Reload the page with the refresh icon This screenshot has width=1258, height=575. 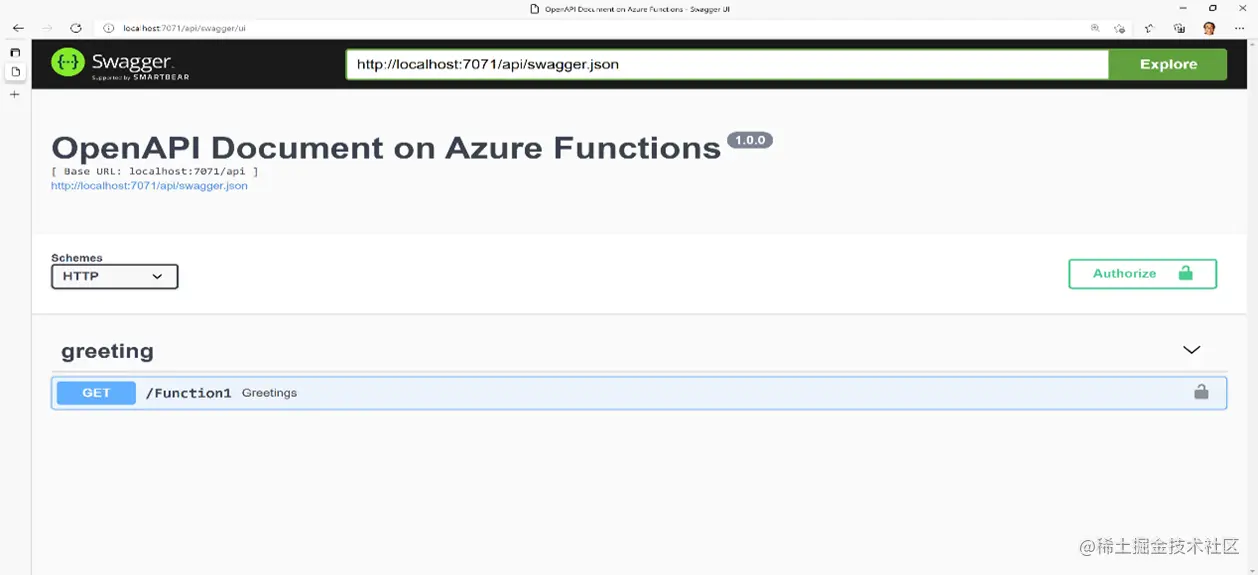click(75, 28)
